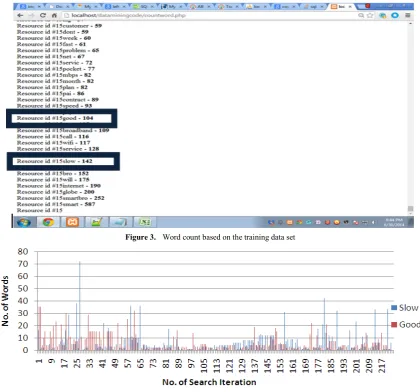Image resolution: width=420 pixels, height=392 pixels.
Task: Select the row 'will - 175'
Action: pos(53,179)
